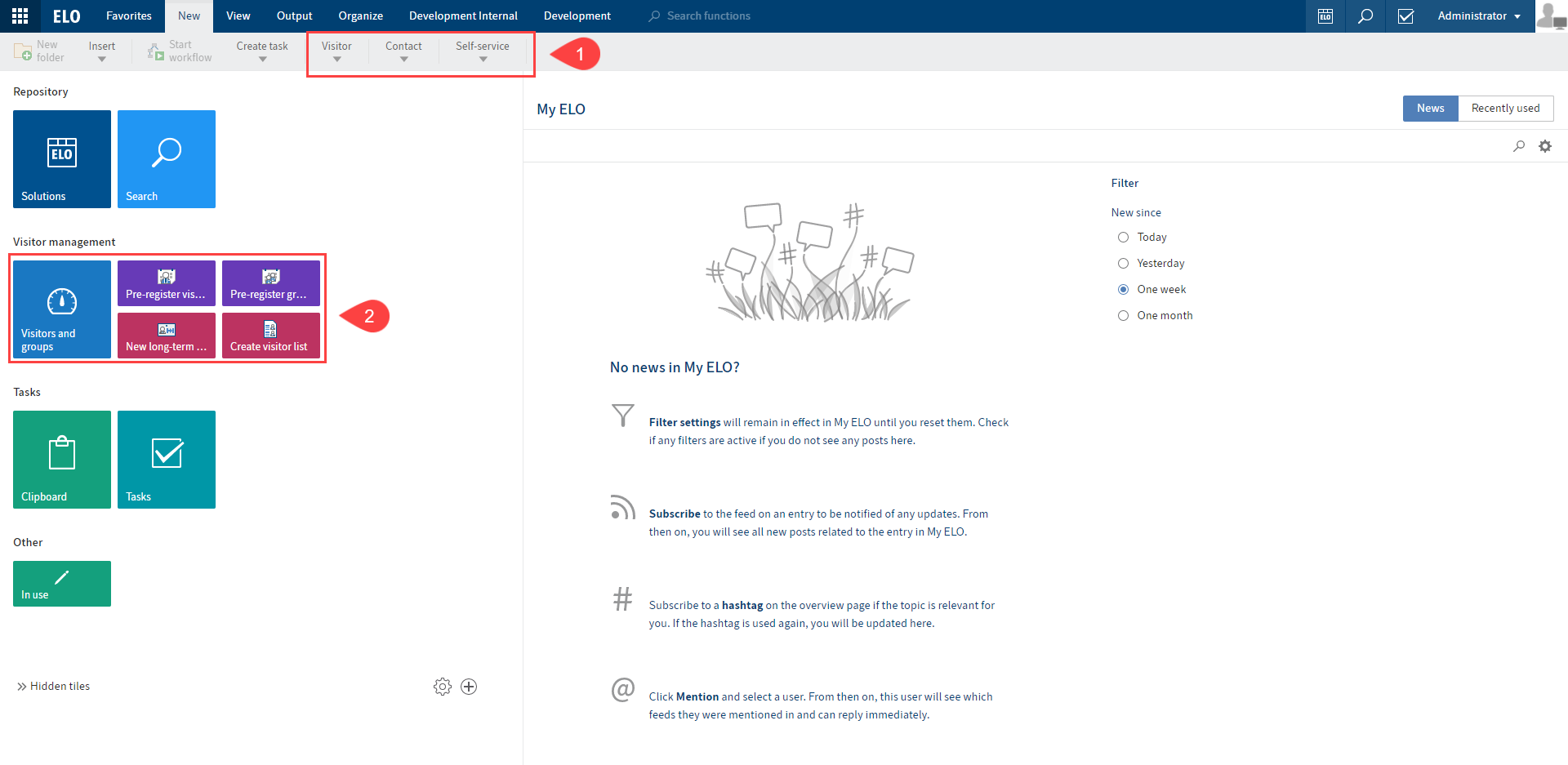Viewport: 1568px width, 765px height.
Task: Switch to the View tab
Action: 238,16
